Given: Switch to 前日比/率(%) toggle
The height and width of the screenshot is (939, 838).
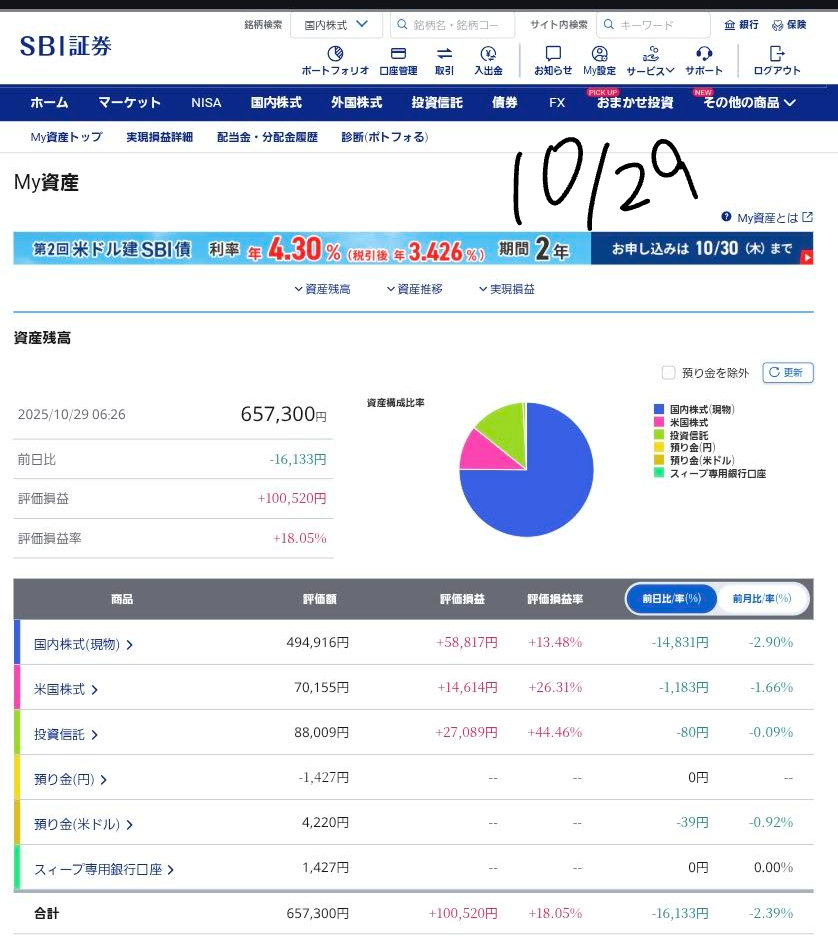Looking at the screenshot, I should [x=672, y=599].
